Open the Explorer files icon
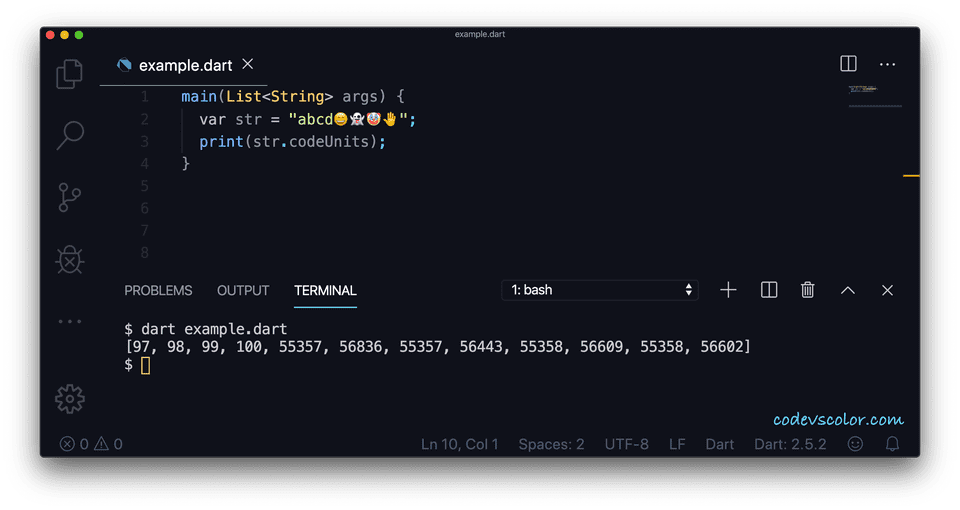This screenshot has width=960, height=510. (69, 73)
